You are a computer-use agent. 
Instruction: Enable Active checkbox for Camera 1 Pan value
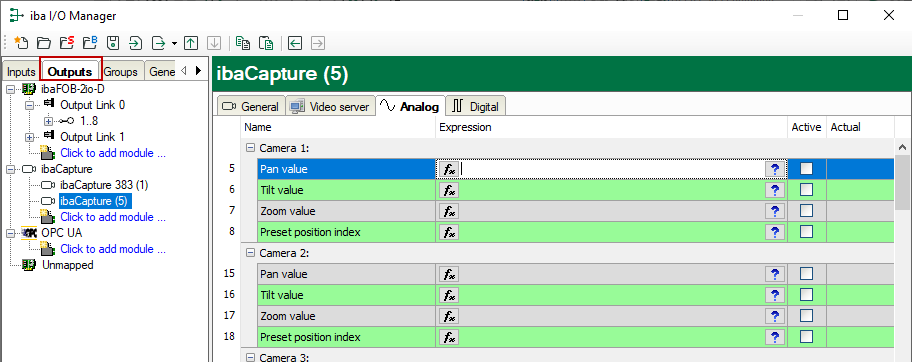pos(806,169)
